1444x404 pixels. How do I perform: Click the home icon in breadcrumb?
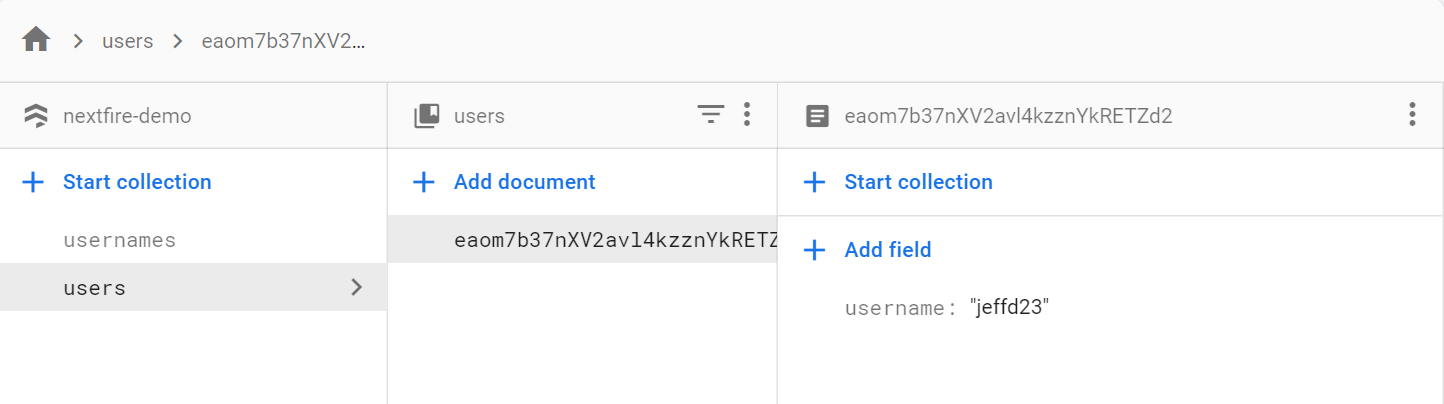tap(36, 41)
